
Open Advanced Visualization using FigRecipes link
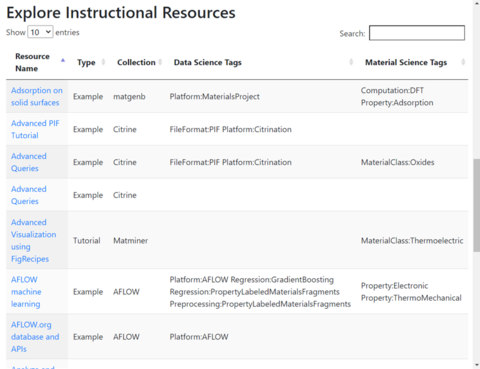click(x=33, y=240)
